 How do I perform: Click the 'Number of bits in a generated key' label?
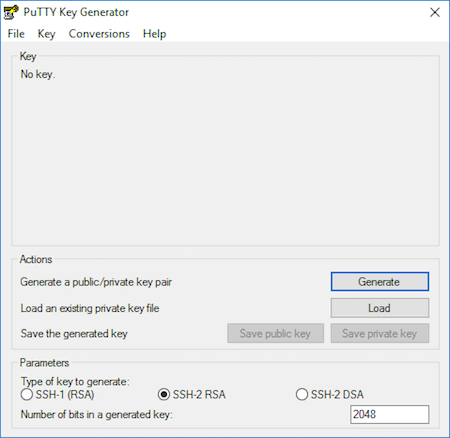pyautogui.click(x=97, y=414)
